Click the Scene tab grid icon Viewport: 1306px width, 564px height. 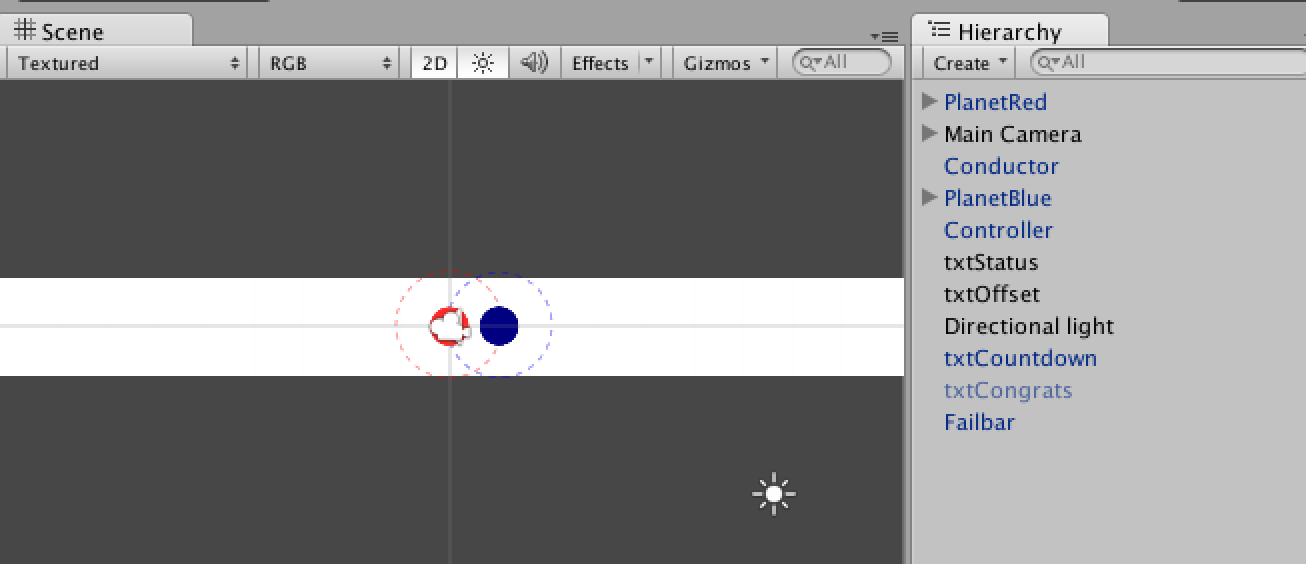pos(25,30)
